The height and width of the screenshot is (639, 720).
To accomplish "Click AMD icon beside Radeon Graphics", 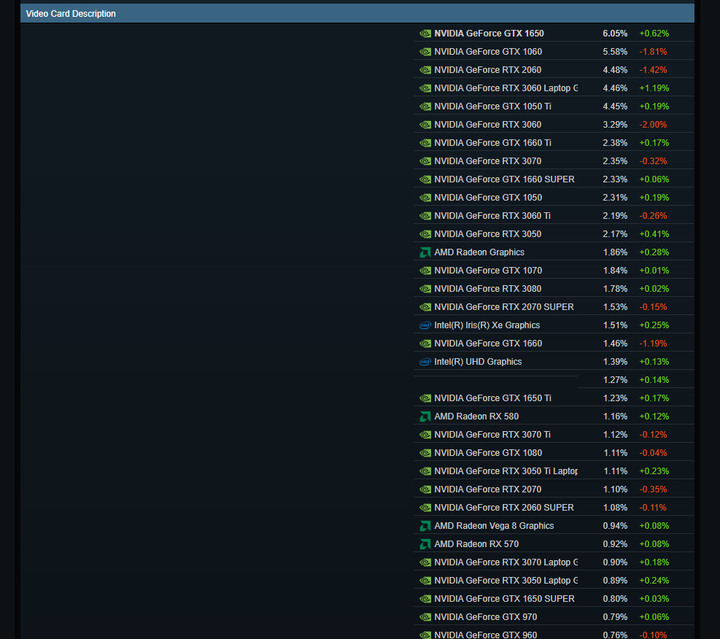I will click(425, 252).
